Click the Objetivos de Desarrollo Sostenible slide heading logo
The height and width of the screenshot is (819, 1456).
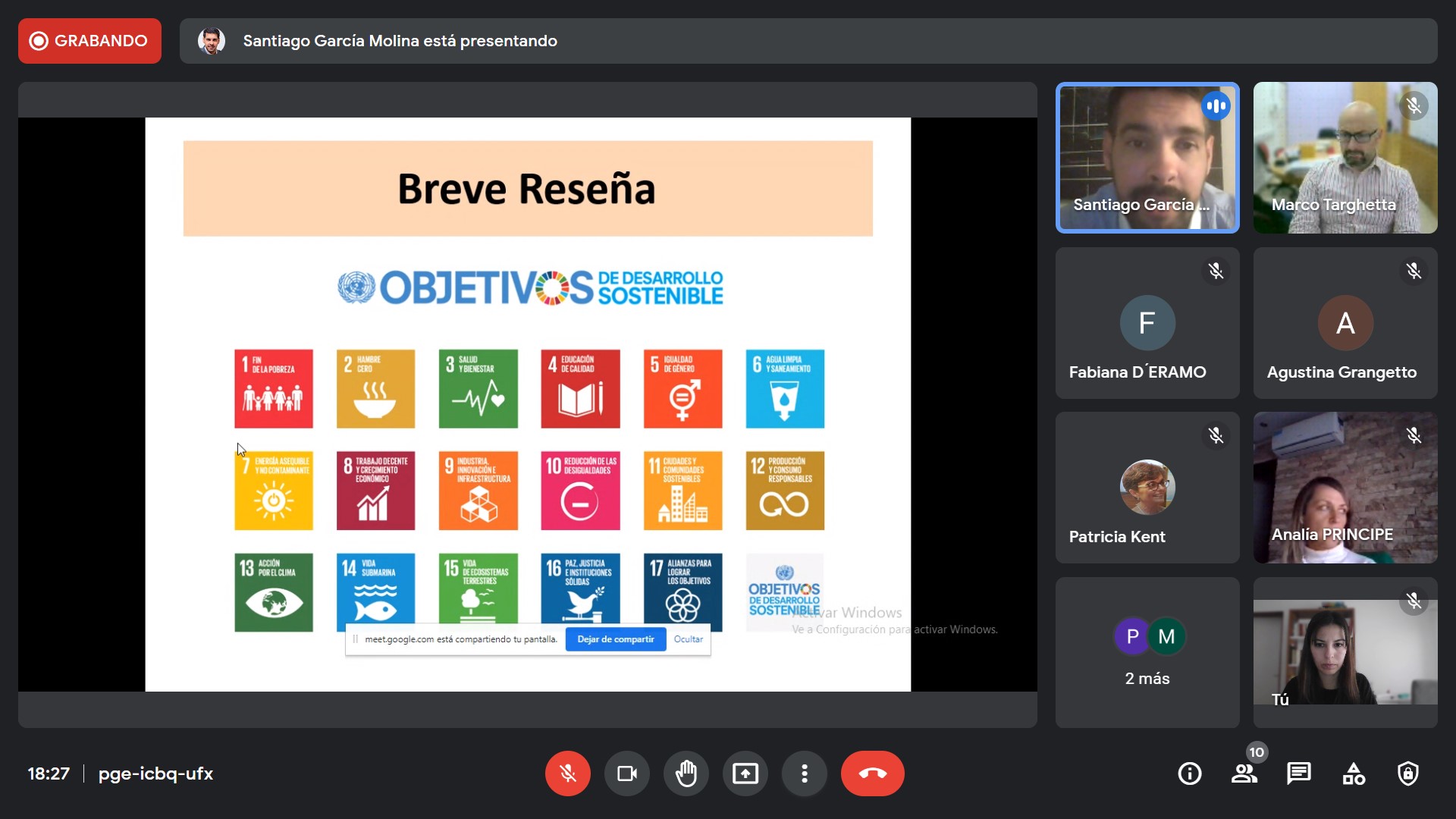coord(530,288)
